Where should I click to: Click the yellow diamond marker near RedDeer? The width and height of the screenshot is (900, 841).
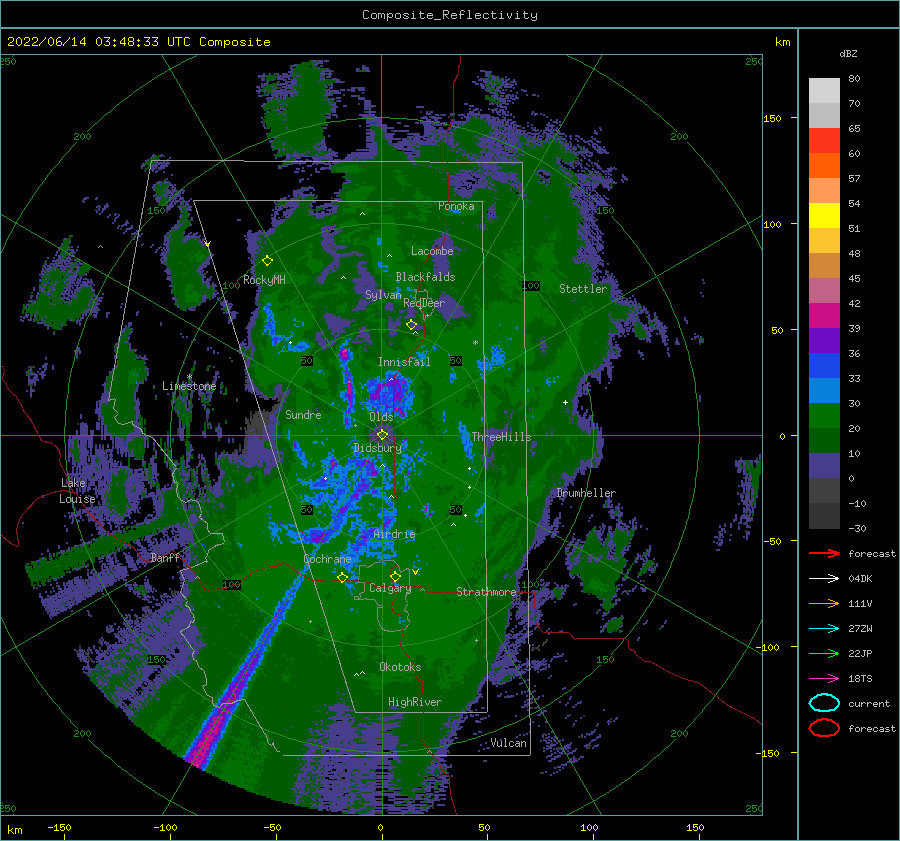coord(412,325)
